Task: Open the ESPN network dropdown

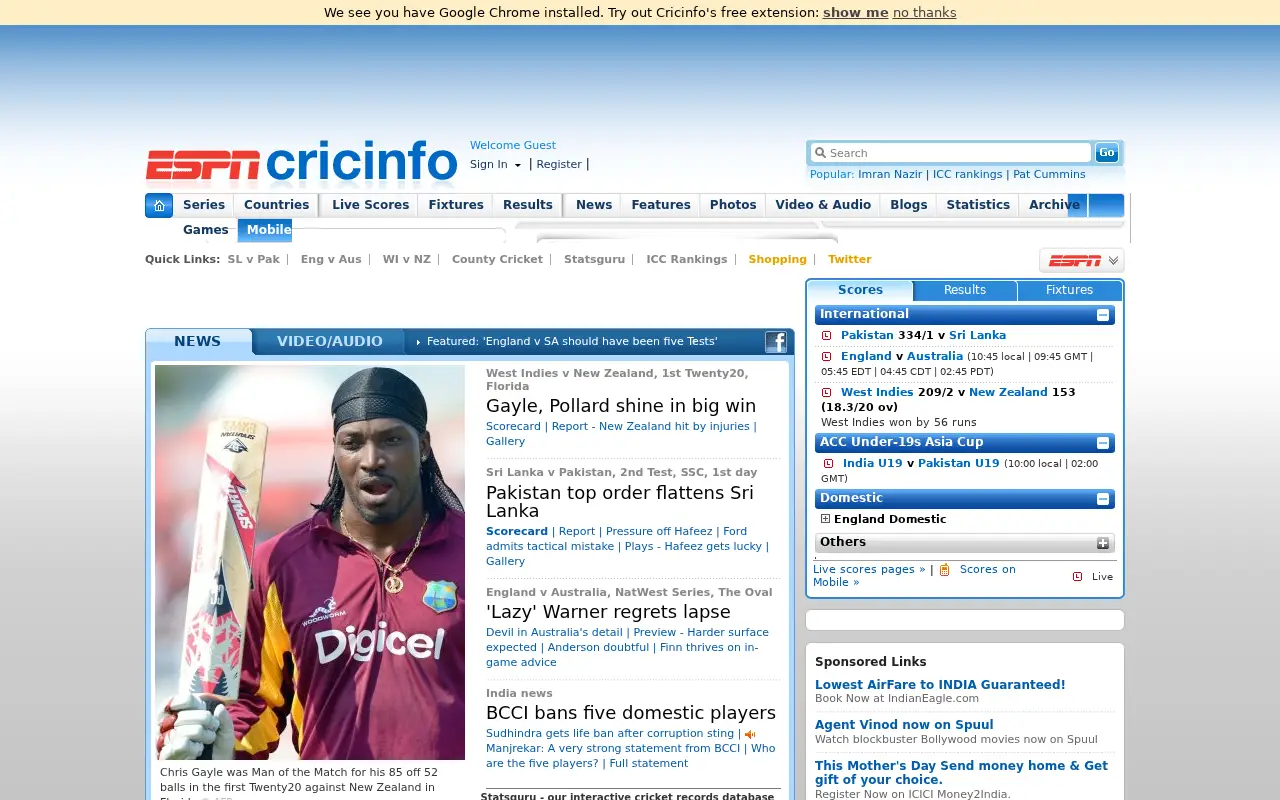Action: (x=1082, y=260)
